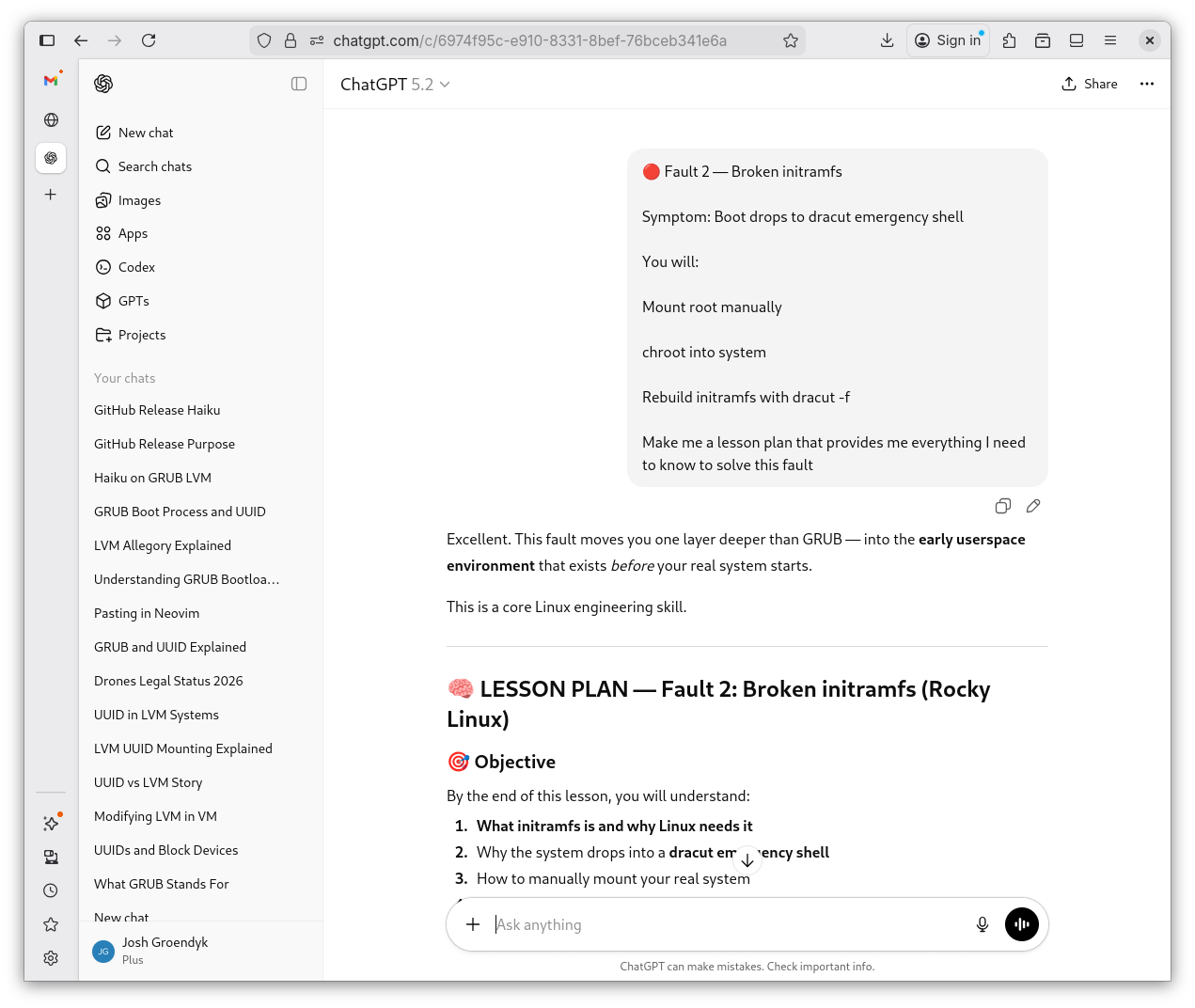1195x1008 pixels.
Task: Expand the ChatGPT 5.2 model selector
Action: coord(395,85)
